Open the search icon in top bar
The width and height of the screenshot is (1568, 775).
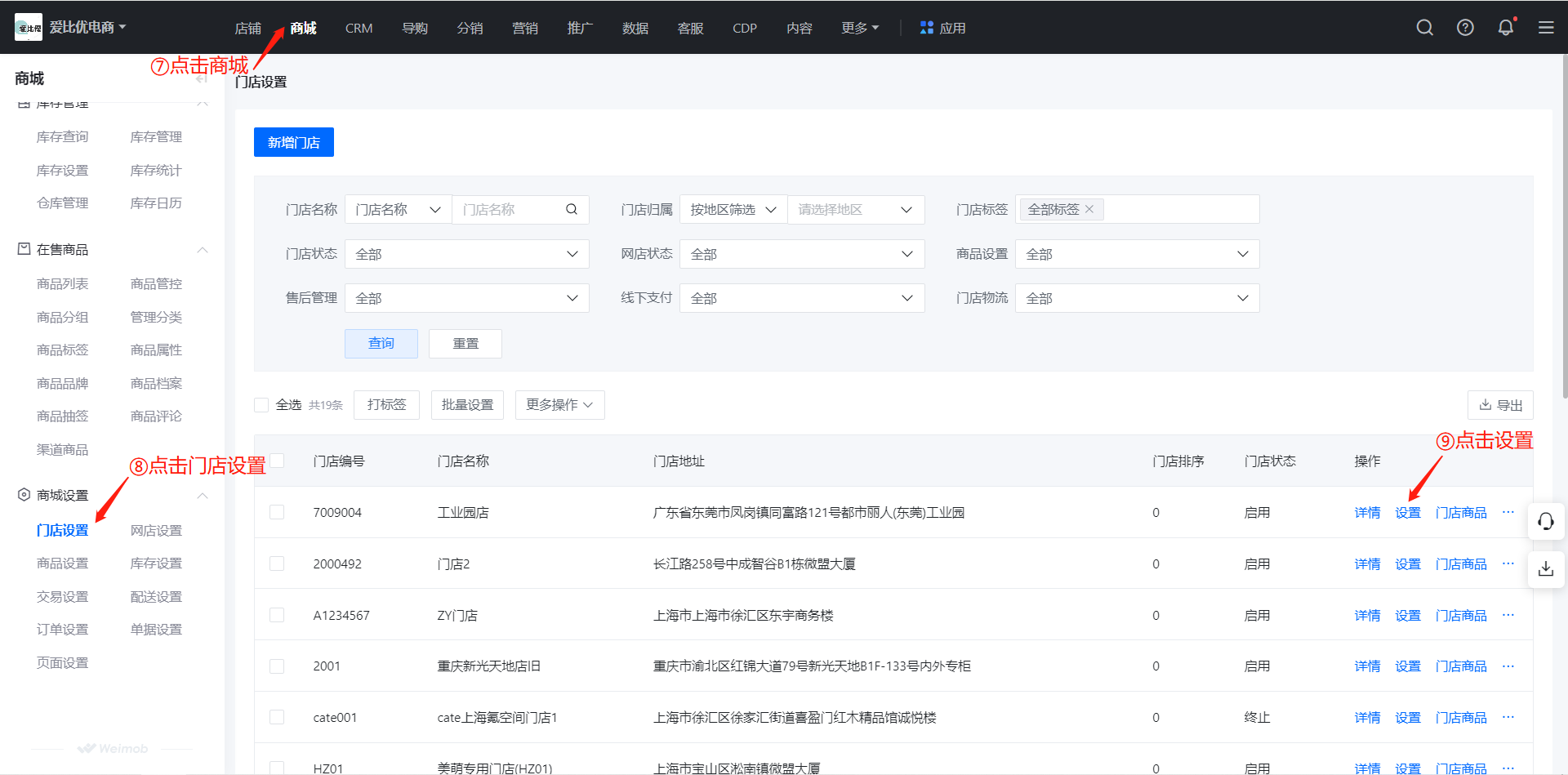pos(1424,28)
